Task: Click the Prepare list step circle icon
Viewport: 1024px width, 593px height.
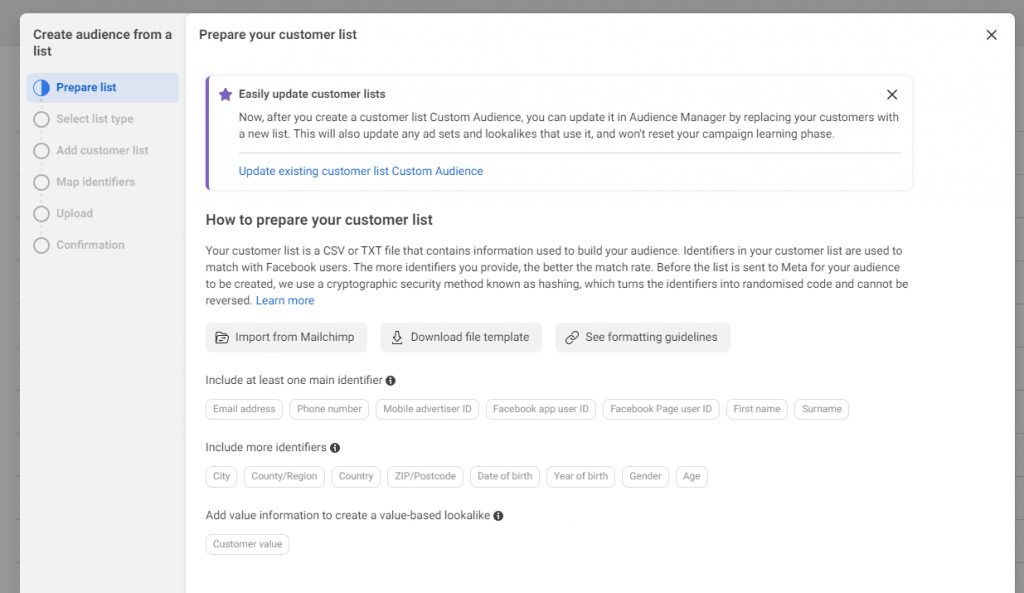Action: 41,88
